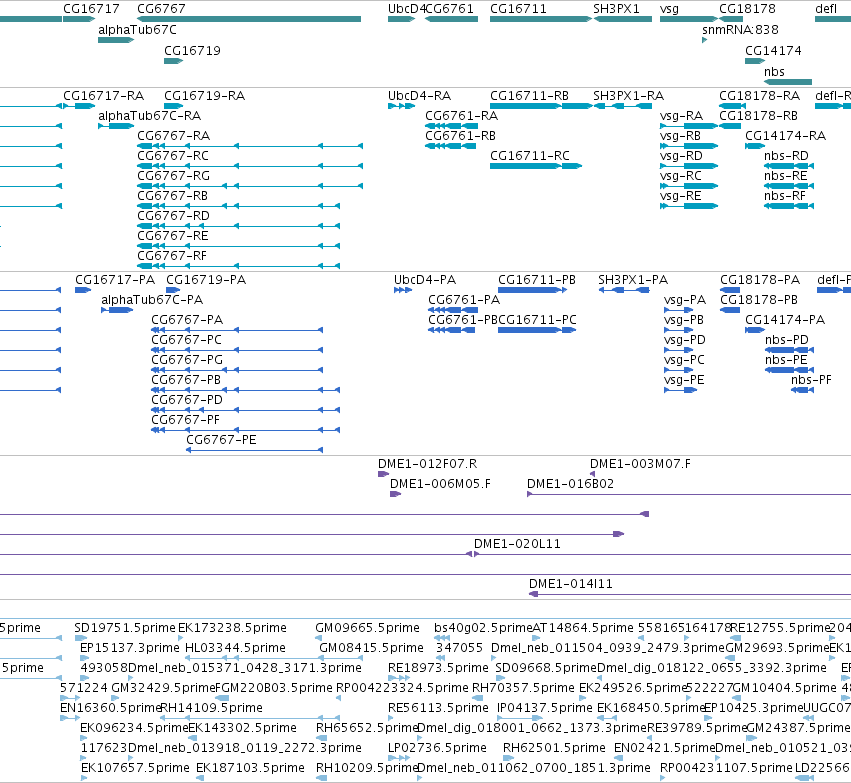
Task: Select the alphaTub67C gene label
Action: tap(137, 29)
